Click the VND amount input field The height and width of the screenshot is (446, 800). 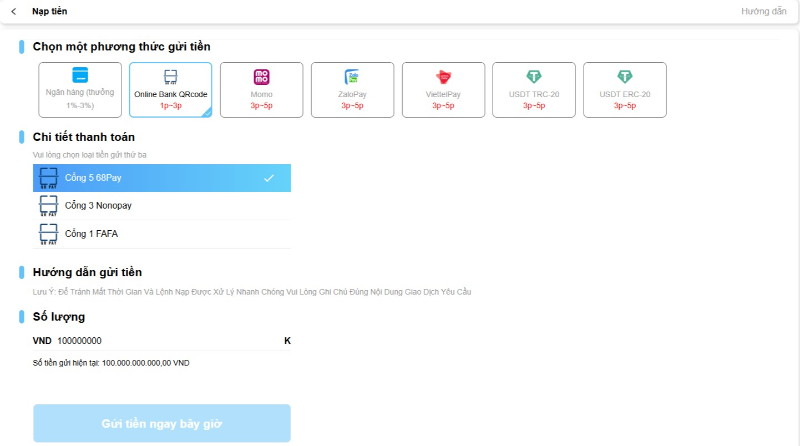coord(165,341)
